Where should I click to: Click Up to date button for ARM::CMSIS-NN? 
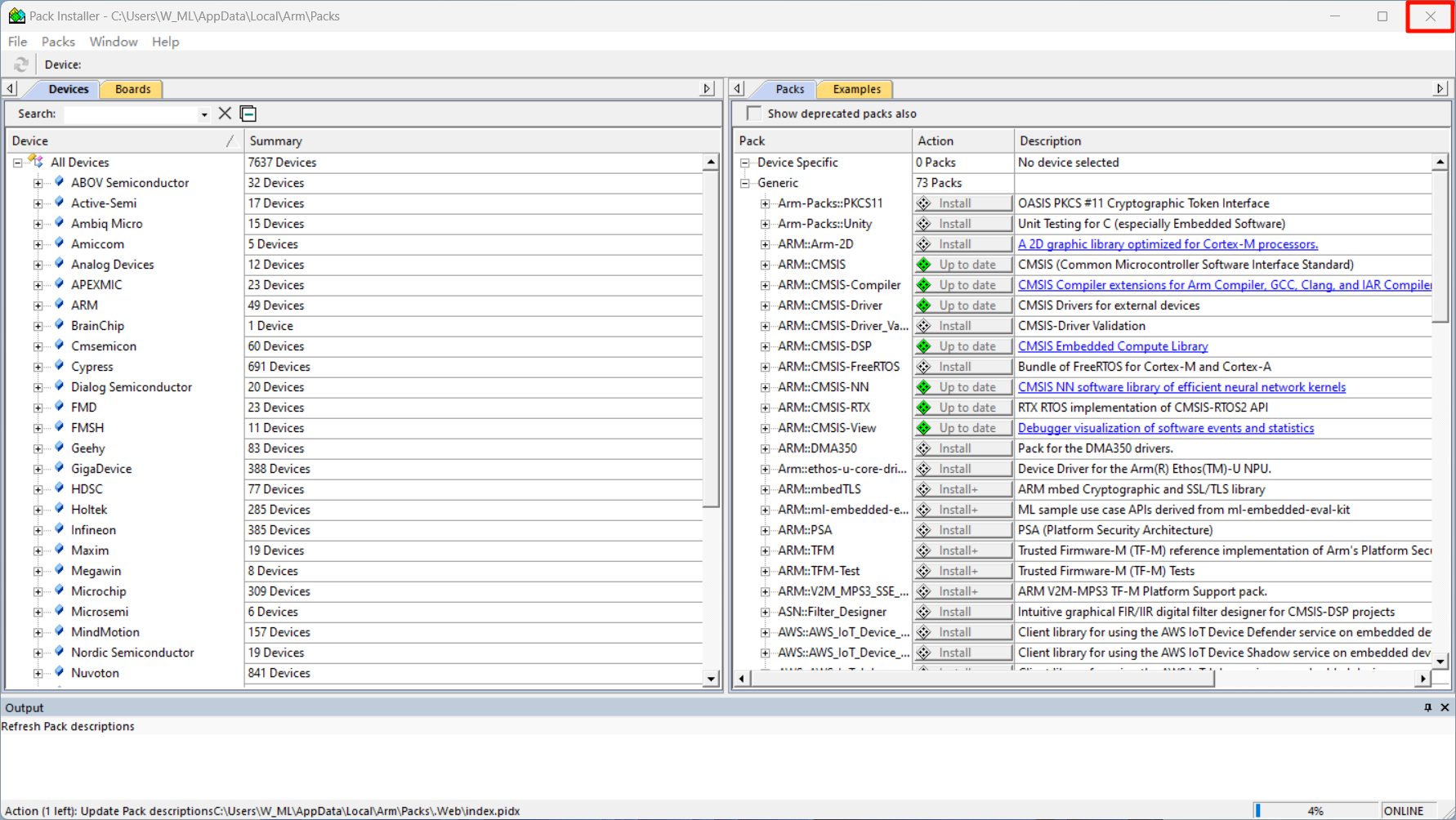click(x=962, y=387)
